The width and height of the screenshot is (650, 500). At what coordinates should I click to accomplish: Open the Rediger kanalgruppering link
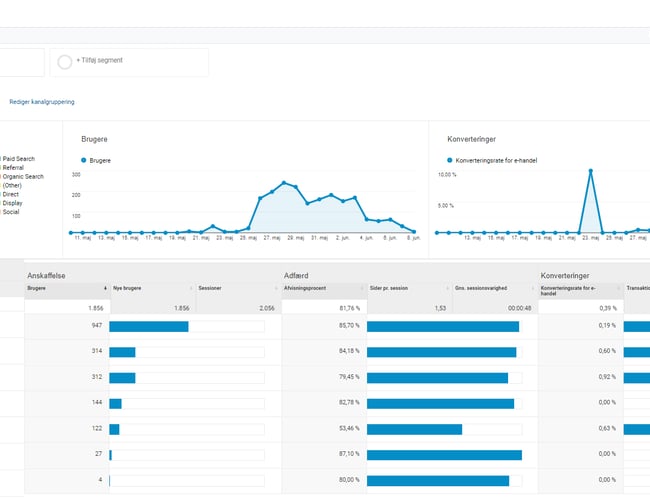pos(41,101)
